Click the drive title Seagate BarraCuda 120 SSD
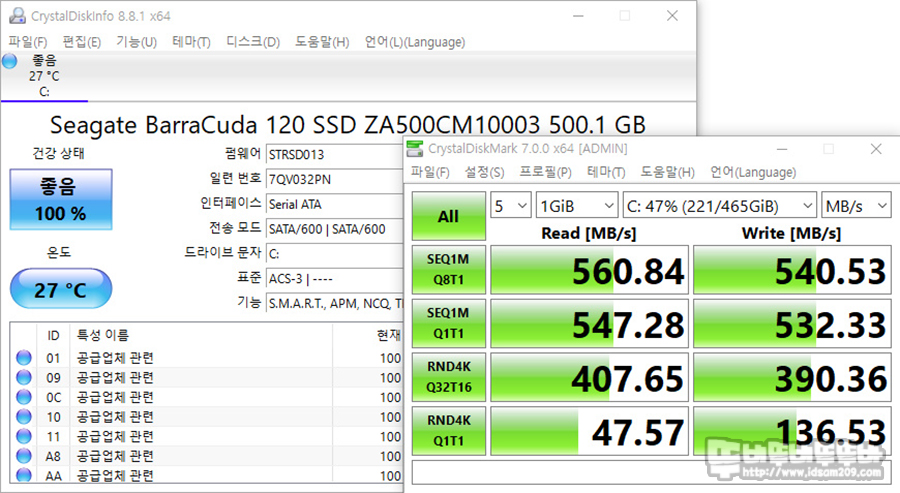The height and width of the screenshot is (493, 900). coord(348,125)
